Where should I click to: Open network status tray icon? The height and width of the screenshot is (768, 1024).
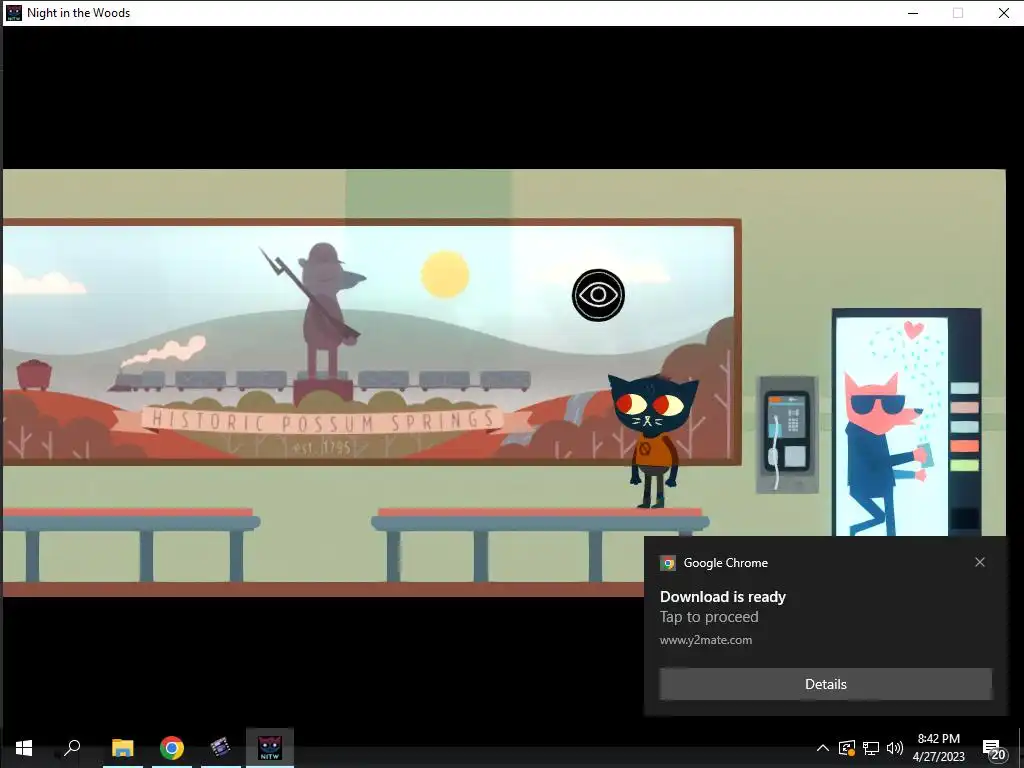(x=871, y=748)
